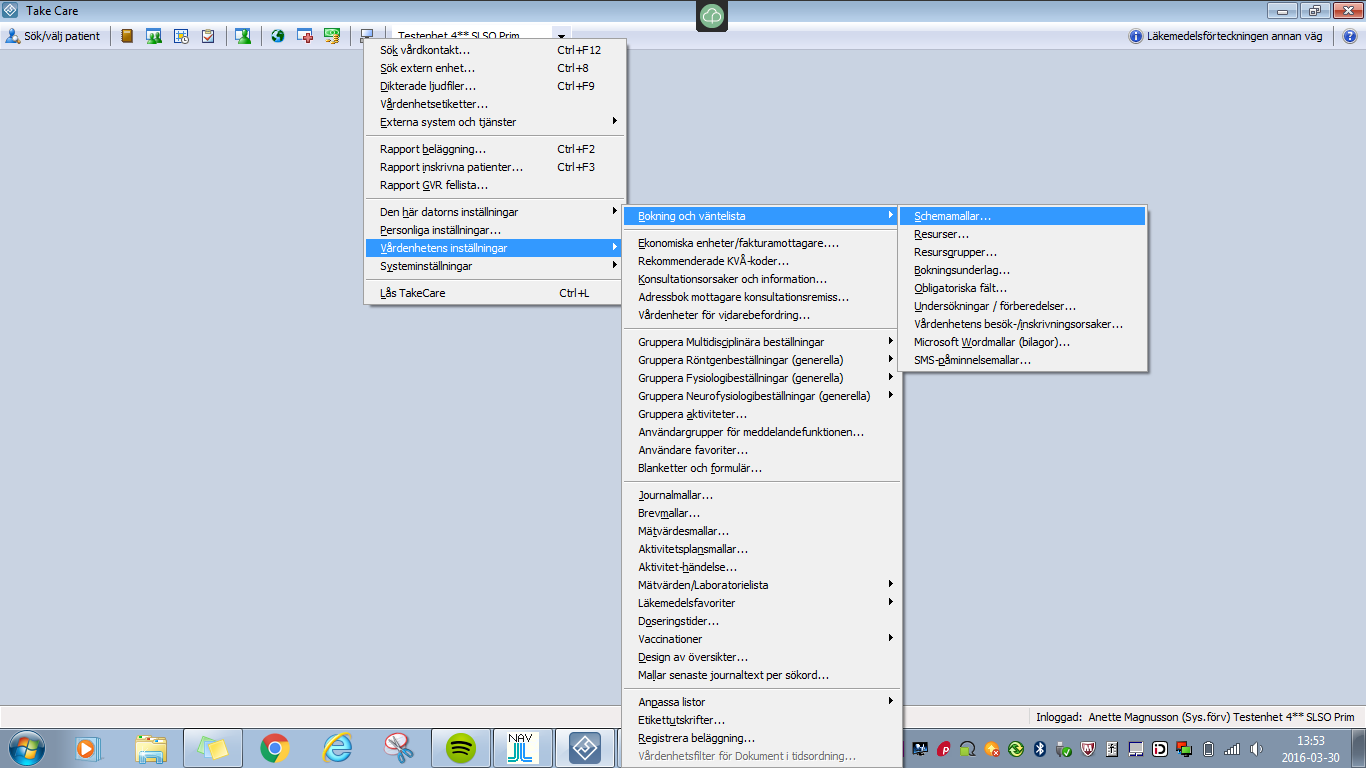Expand Läkemedelsfavoriter submenu
The image size is (1366, 768).
click(x=761, y=603)
